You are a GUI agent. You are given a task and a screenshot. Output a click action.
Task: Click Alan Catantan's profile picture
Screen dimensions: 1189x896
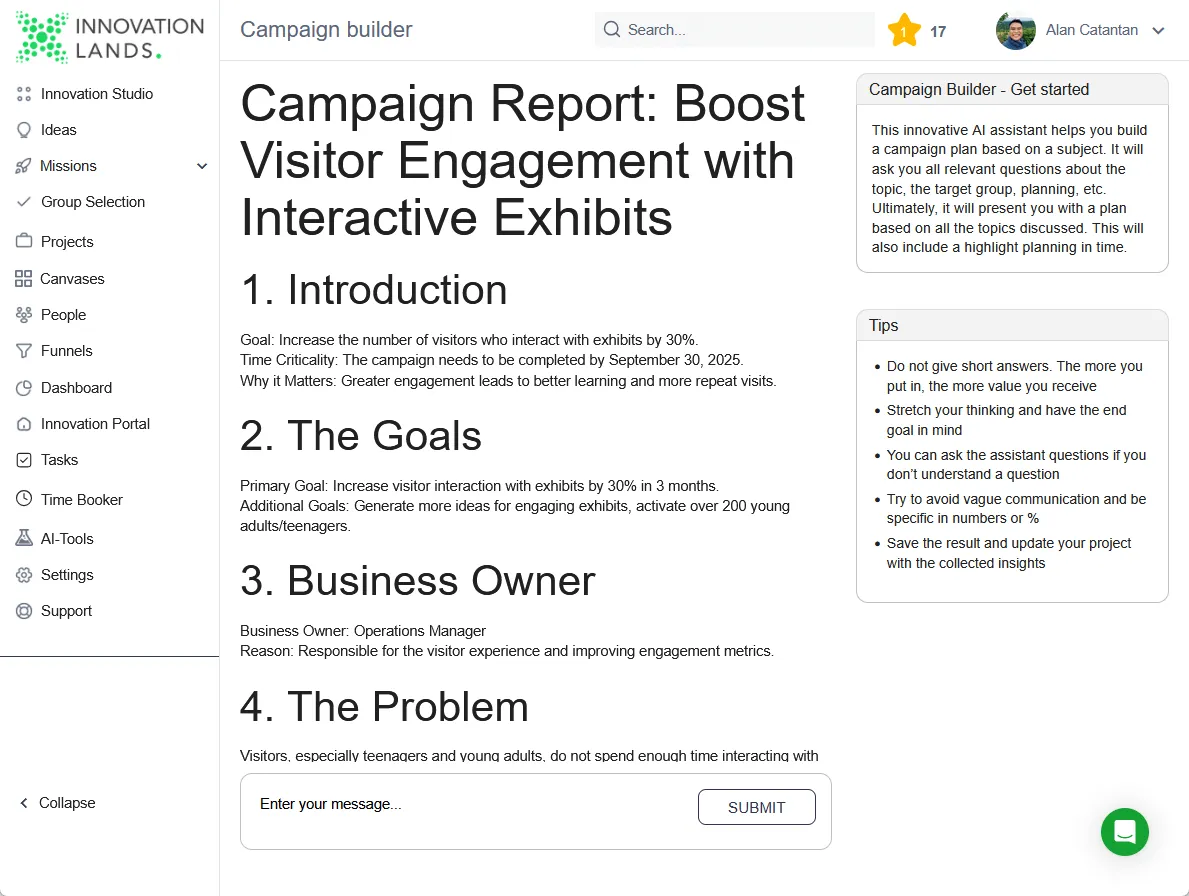[1015, 30]
